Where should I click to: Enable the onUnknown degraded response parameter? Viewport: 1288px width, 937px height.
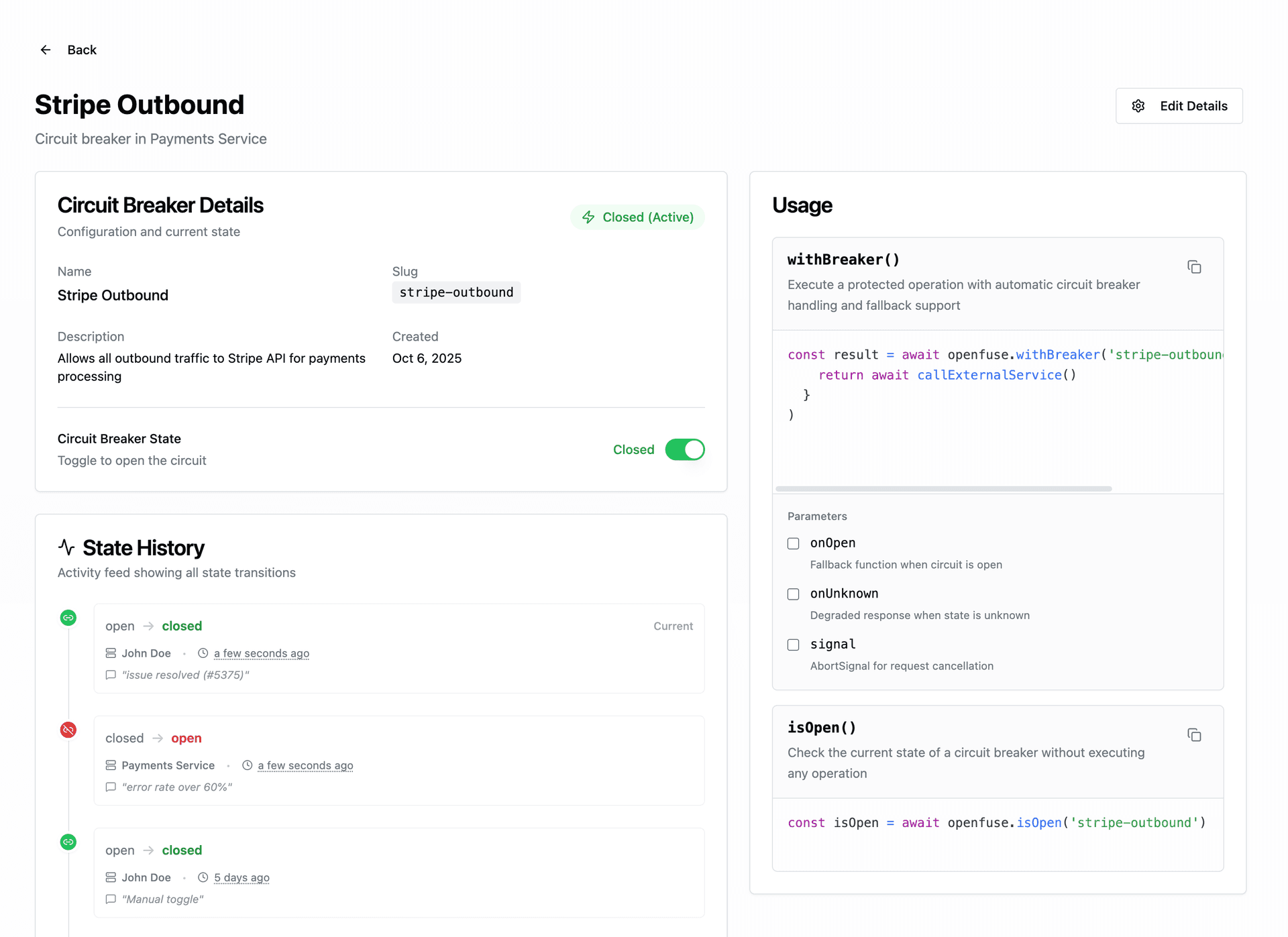[x=793, y=594]
